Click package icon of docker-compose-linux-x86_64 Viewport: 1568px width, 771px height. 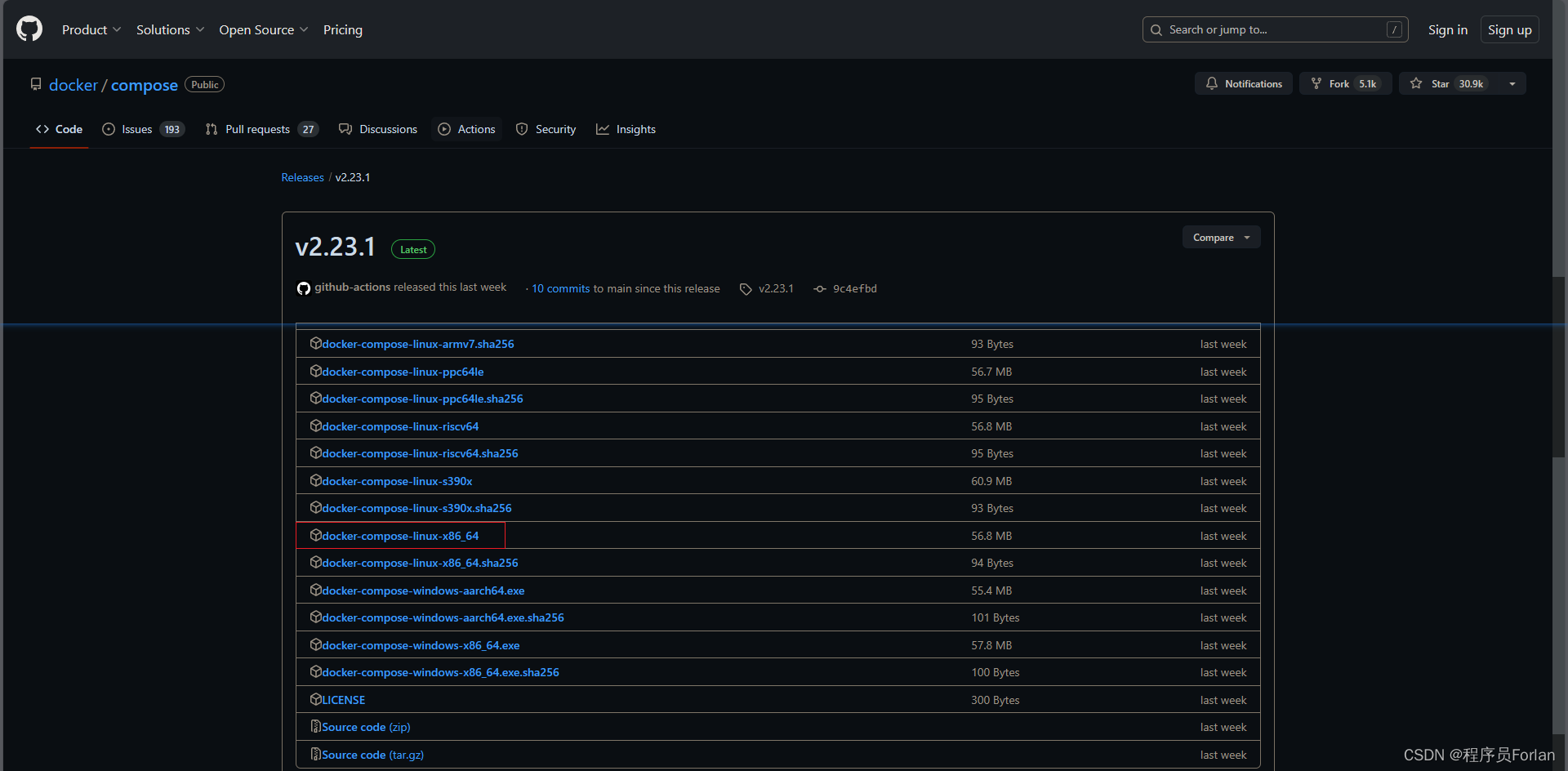315,536
